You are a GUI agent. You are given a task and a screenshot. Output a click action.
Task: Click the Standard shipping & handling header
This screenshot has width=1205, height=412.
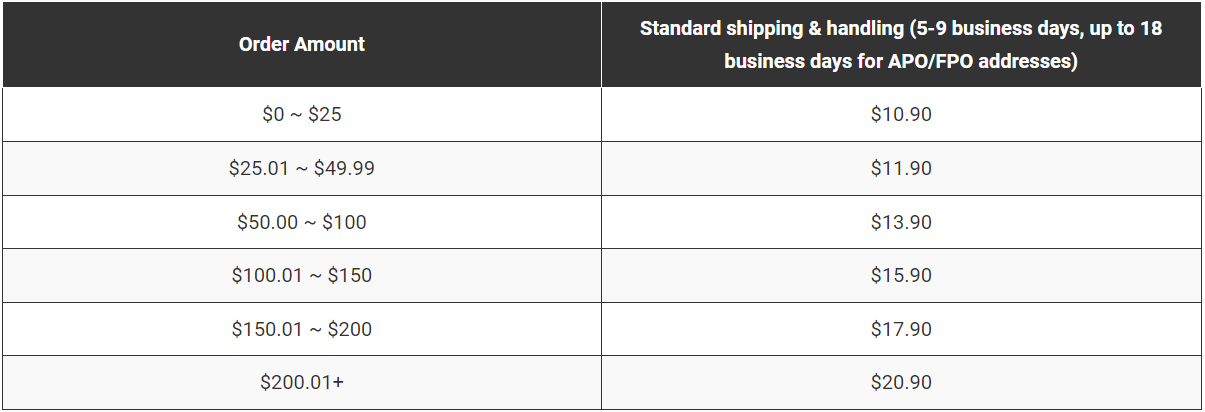click(901, 44)
